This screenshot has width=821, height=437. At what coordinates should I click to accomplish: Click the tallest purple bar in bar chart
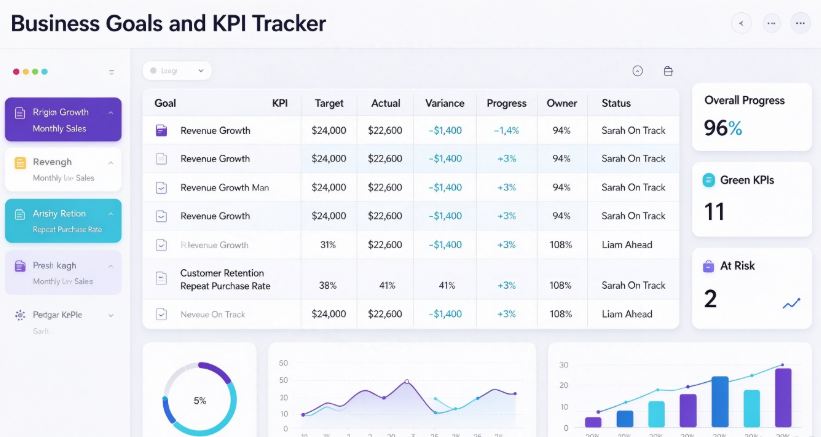783,397
